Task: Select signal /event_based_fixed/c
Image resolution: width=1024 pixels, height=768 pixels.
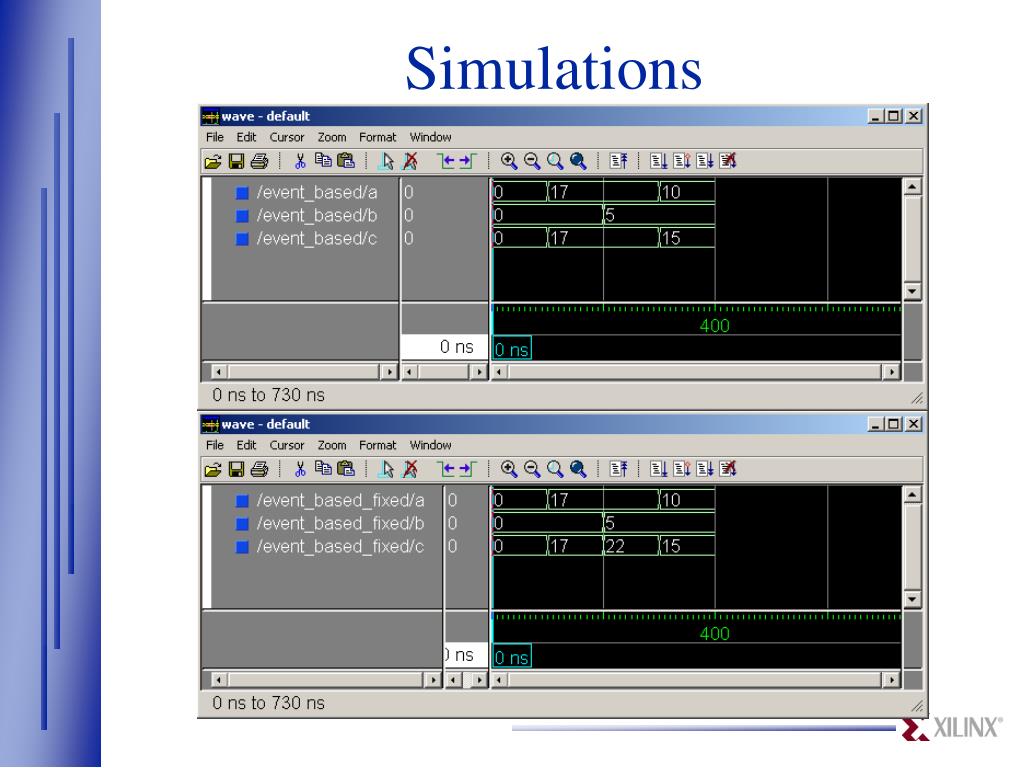Action: coord(340,546)
